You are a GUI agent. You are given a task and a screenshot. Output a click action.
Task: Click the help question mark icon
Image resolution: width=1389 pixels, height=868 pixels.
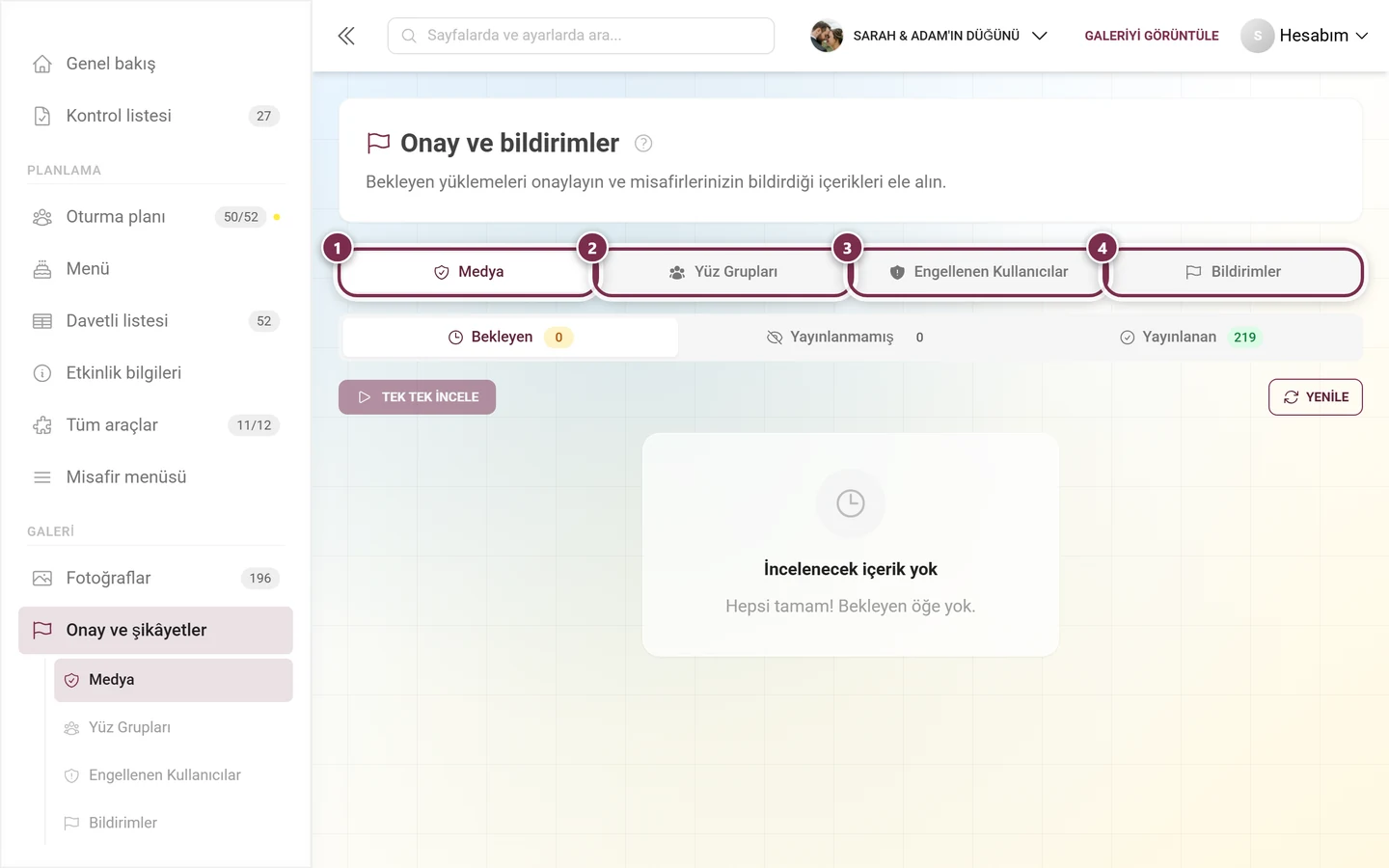[643, 144]
